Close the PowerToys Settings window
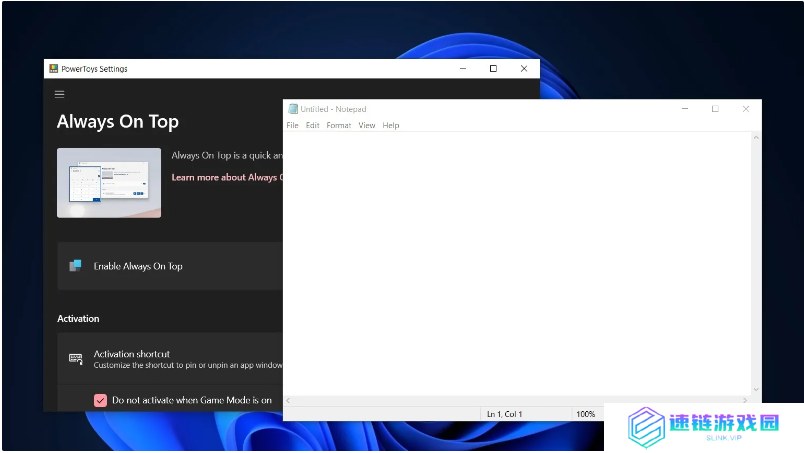Image resolution: width=804 pixels, height=453 pixels. (x=524, y=68)
